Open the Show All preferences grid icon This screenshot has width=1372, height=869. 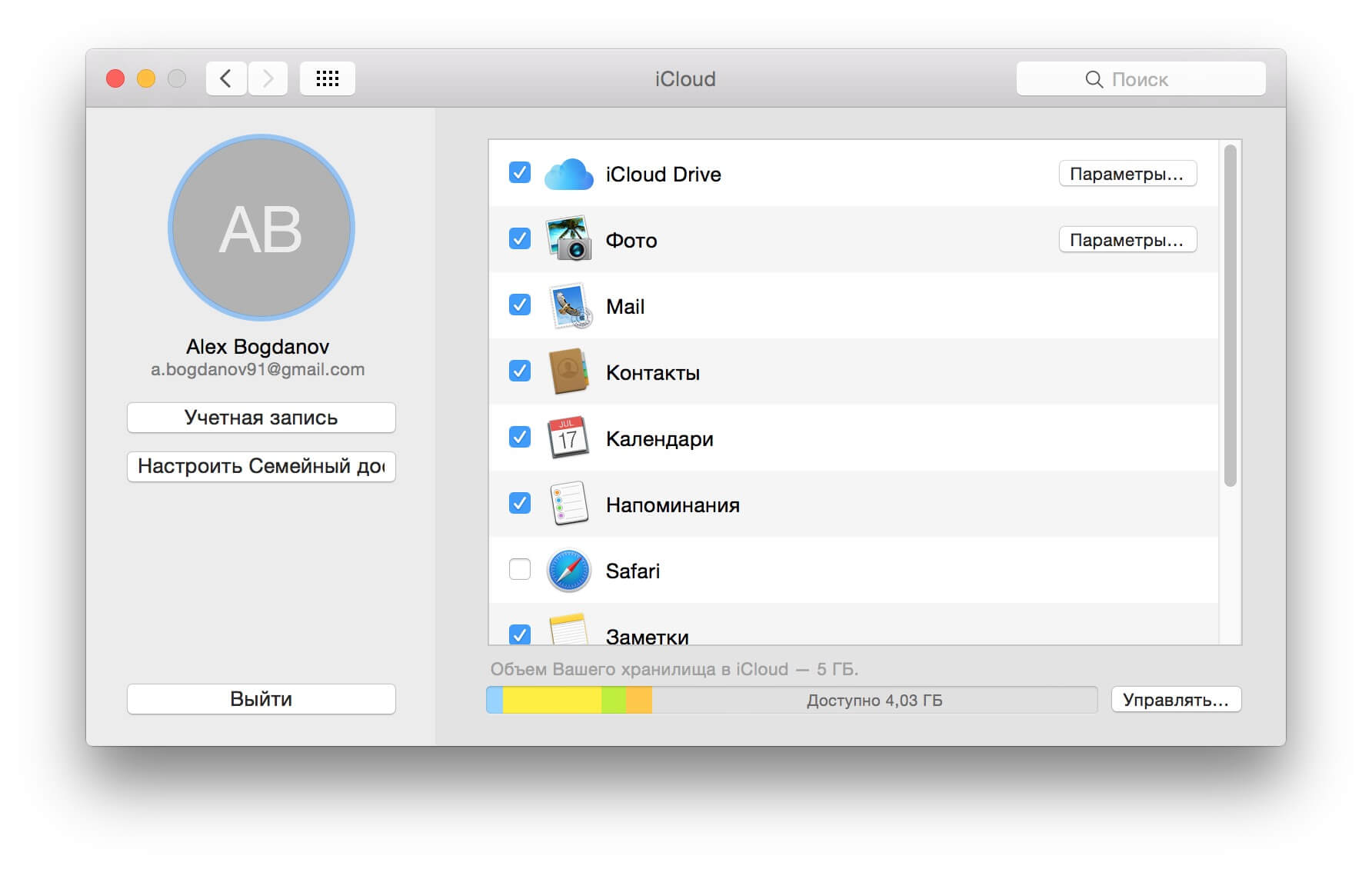[x=327, y=78]
